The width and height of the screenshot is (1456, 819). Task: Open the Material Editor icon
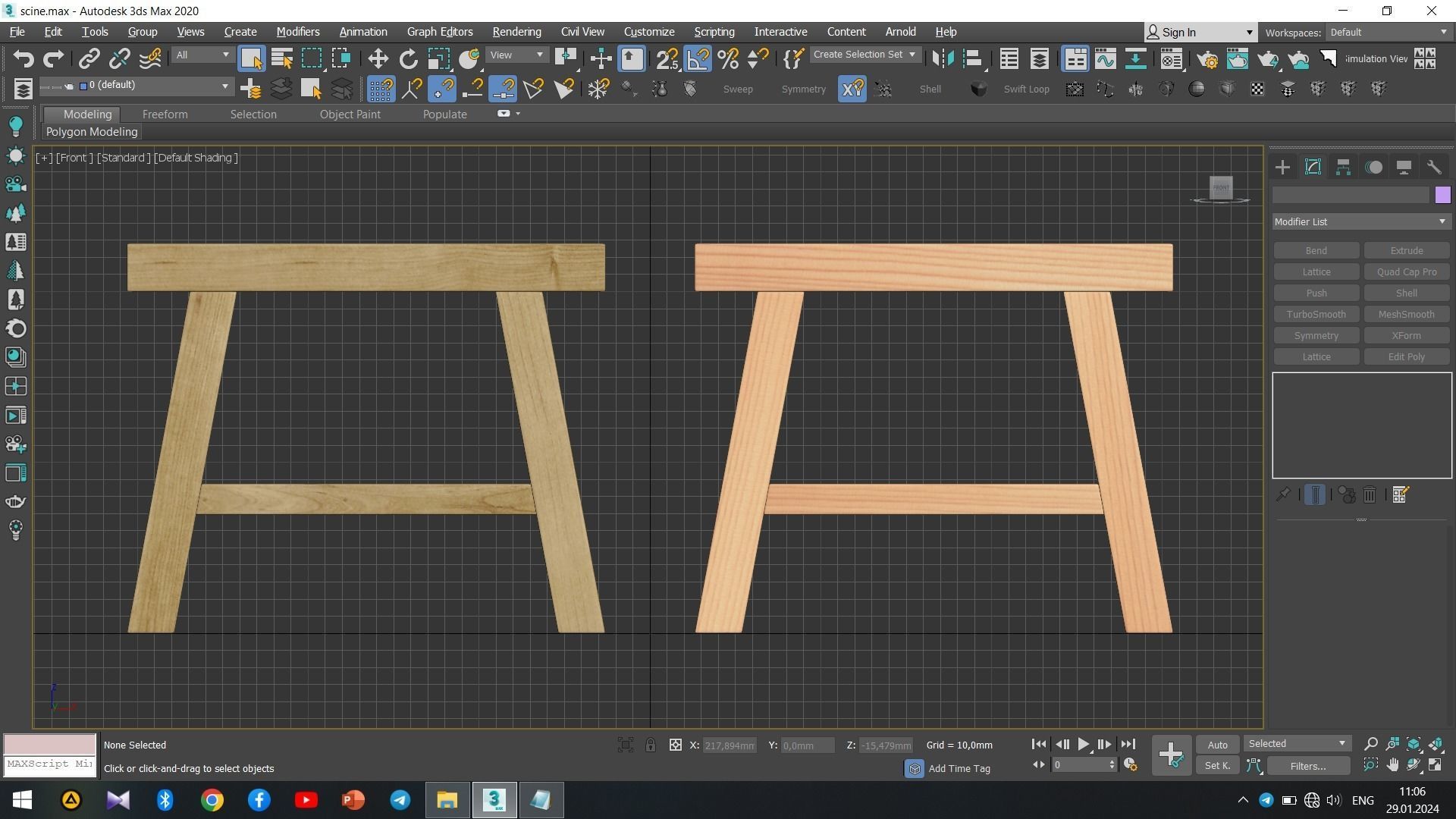click(1171, 58)
